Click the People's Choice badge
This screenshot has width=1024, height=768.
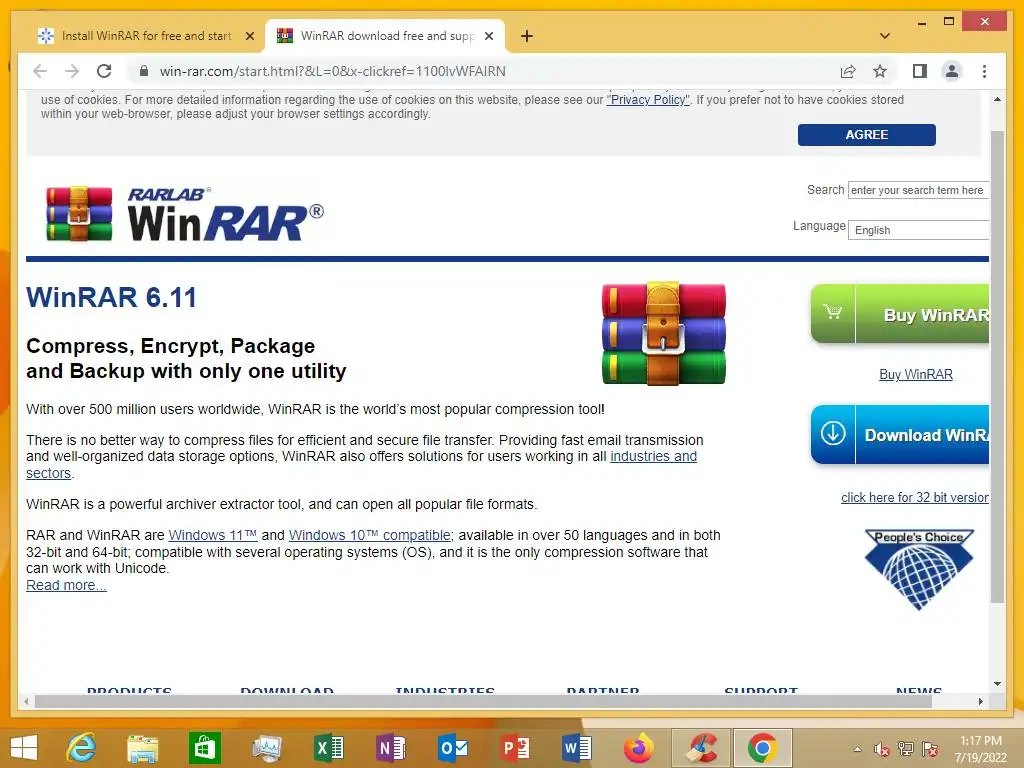[919, 569]
